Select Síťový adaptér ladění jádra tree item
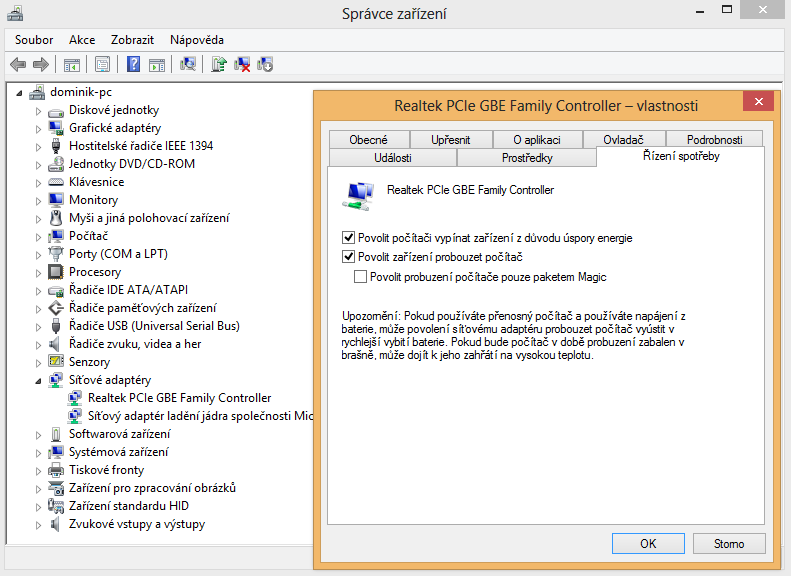791x576 pixels. tap(190, 416)
